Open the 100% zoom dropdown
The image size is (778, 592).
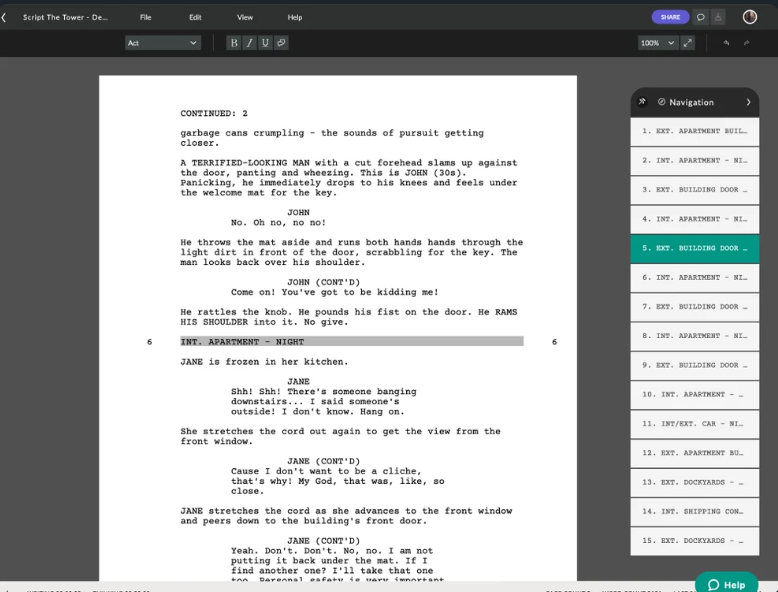(x=657, y=43)
